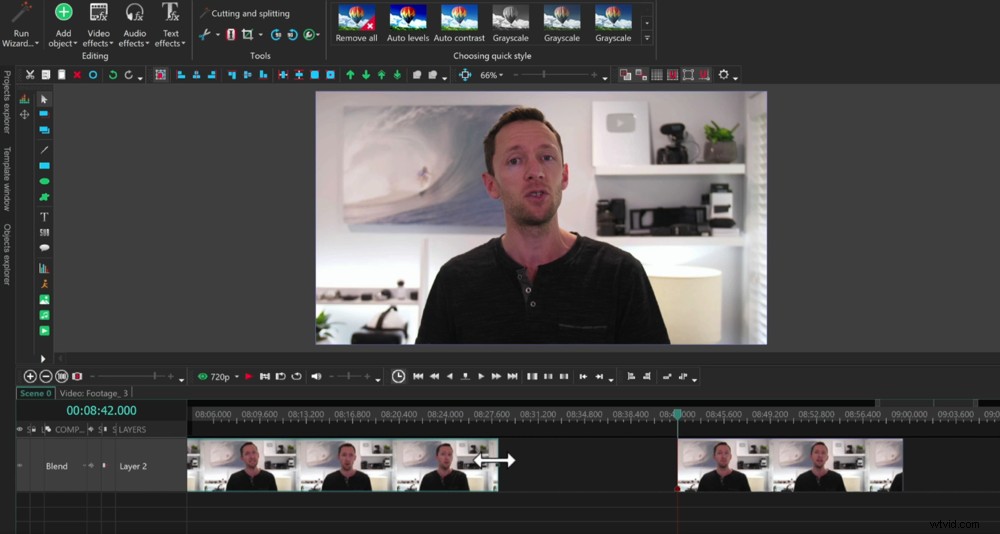Screen dimensions: 1000x534
Task: Click the red X Delete icon
Action: point(77,75)
